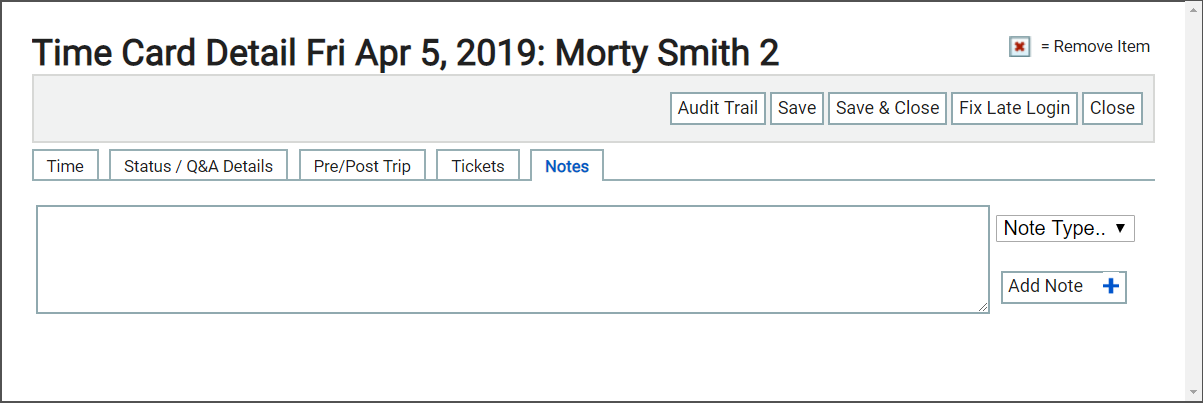Screen dimensions: 1203x403
Task: Select the Notes tab
Action: click(567, 166)
